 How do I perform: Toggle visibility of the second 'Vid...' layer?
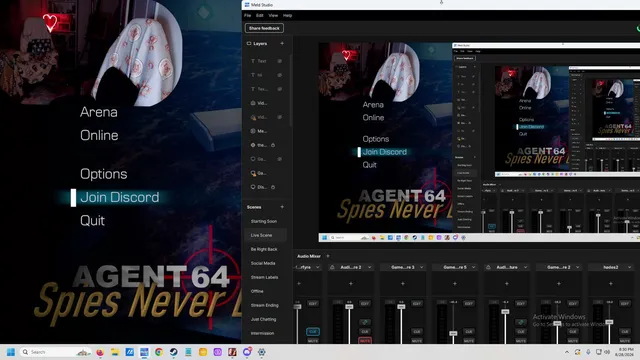click(280, 117)
